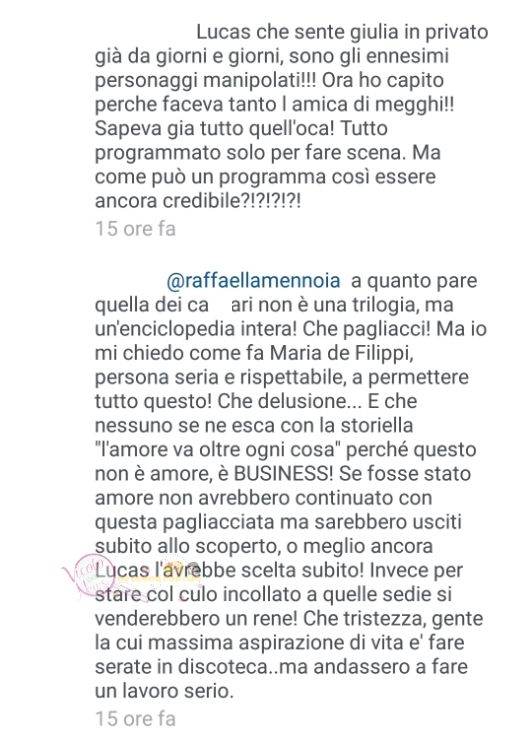The image size is (532, 740).
Task: Click the line starting "Lucas che sente giulia"
Action: [x=342, y=32]
